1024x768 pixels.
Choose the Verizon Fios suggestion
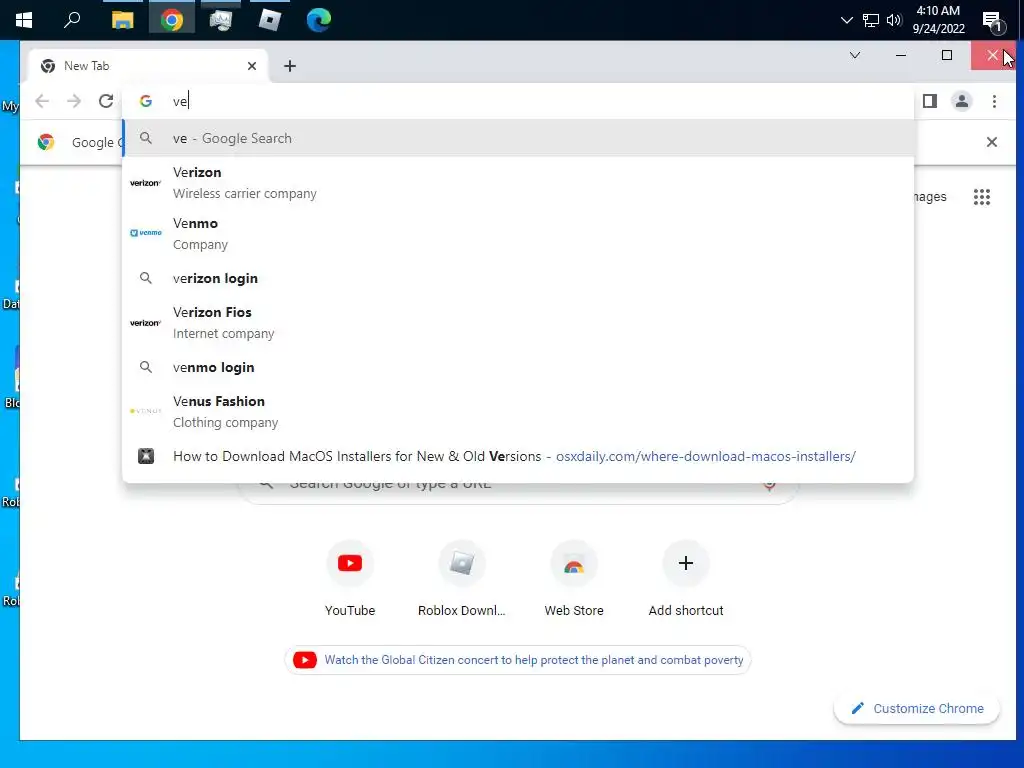pos(519,323)
